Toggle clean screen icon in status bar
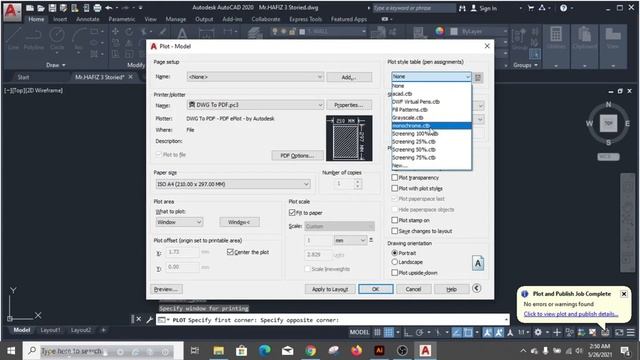This screenshot has width=640, height=360. (x=619, y=332)
